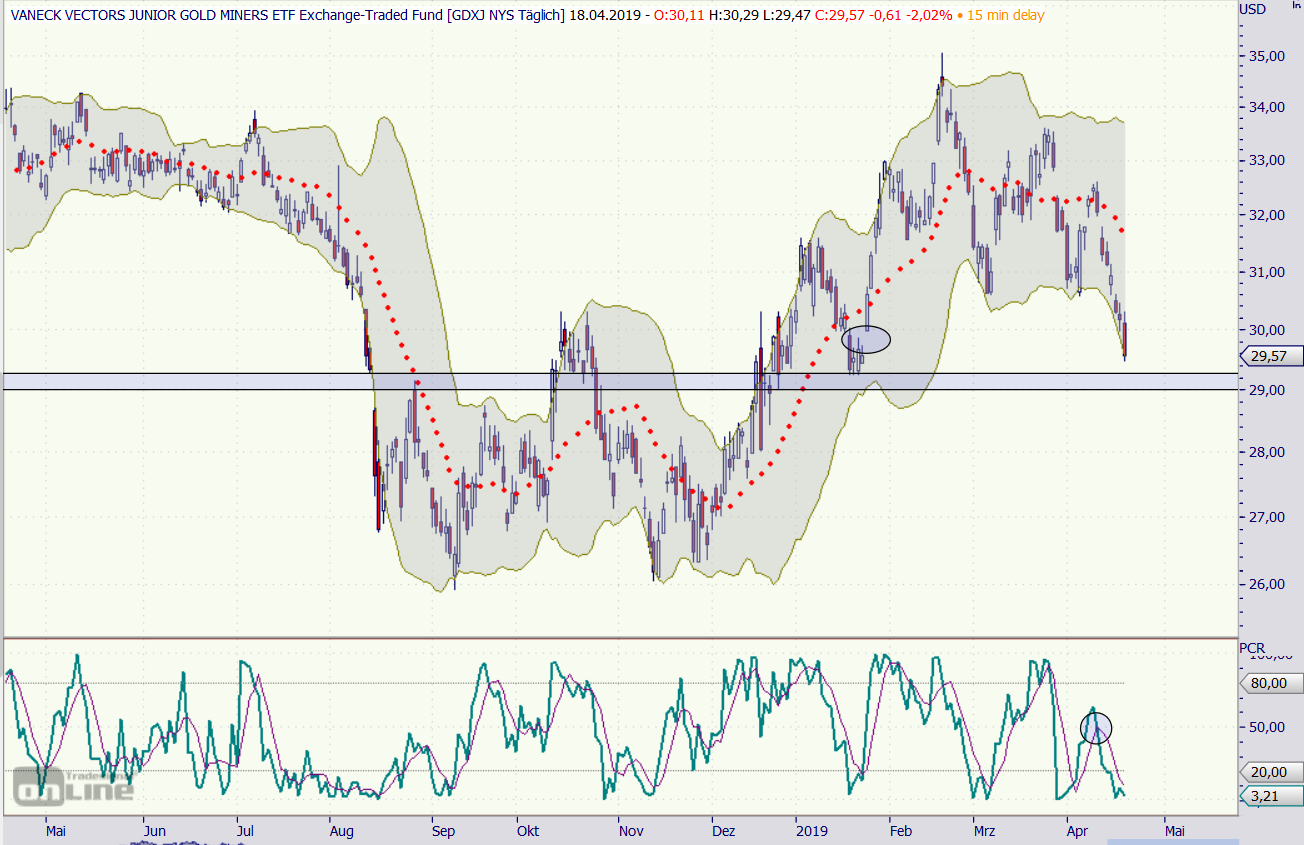Click the Nov month label
1304x845 pixels.
click(631, 831)
